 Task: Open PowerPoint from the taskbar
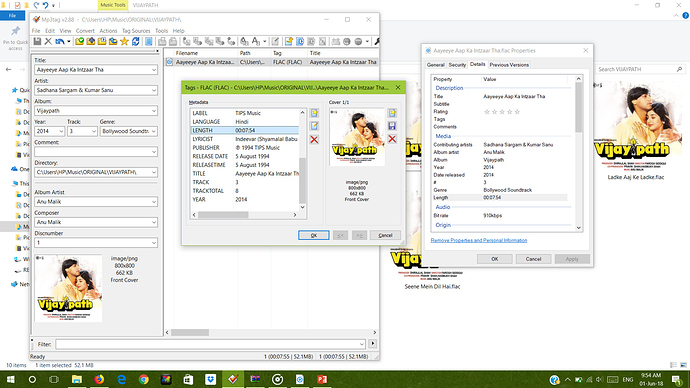322,379
